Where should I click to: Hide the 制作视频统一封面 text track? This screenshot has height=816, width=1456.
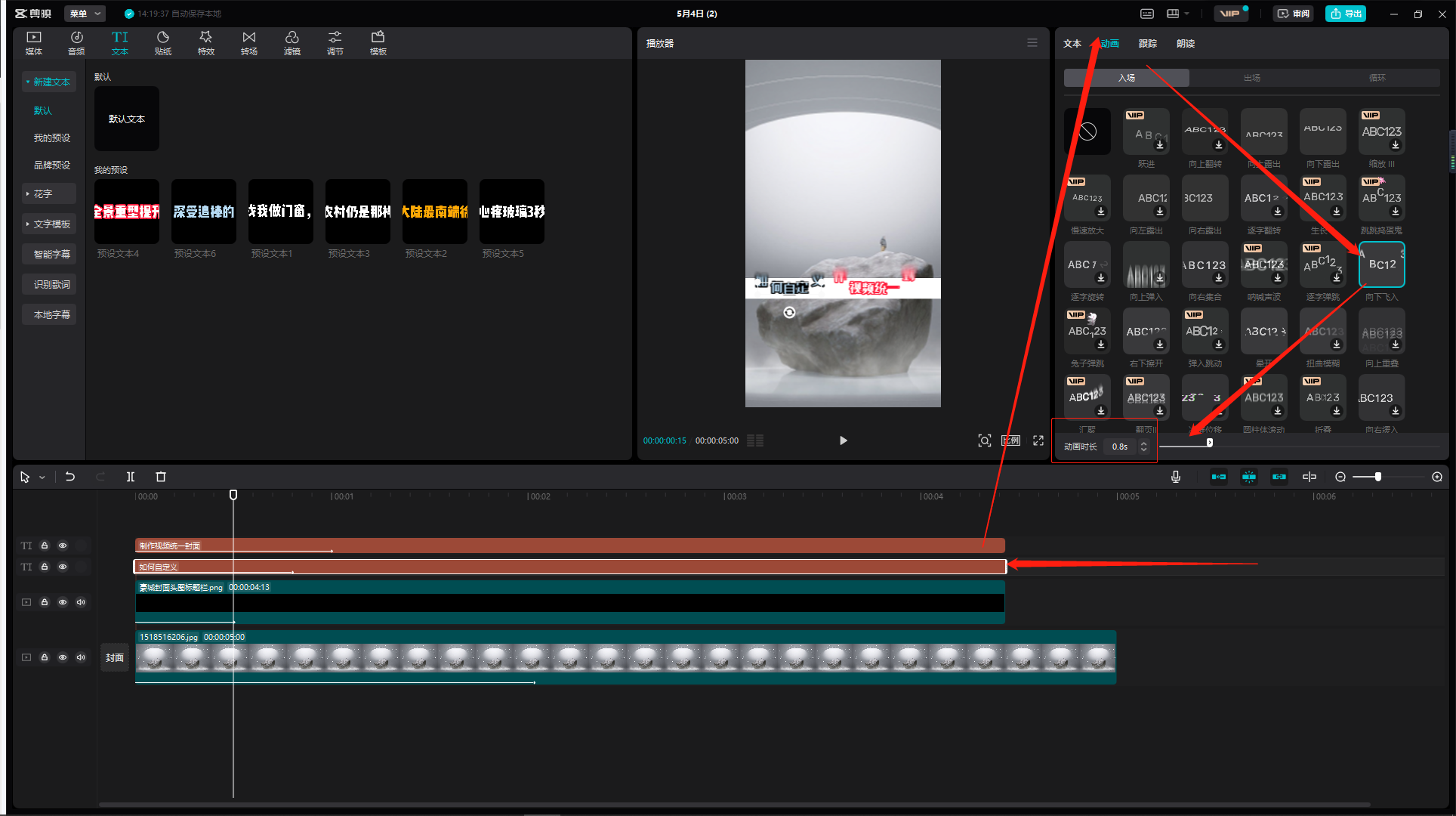click(x=63, y=546)
